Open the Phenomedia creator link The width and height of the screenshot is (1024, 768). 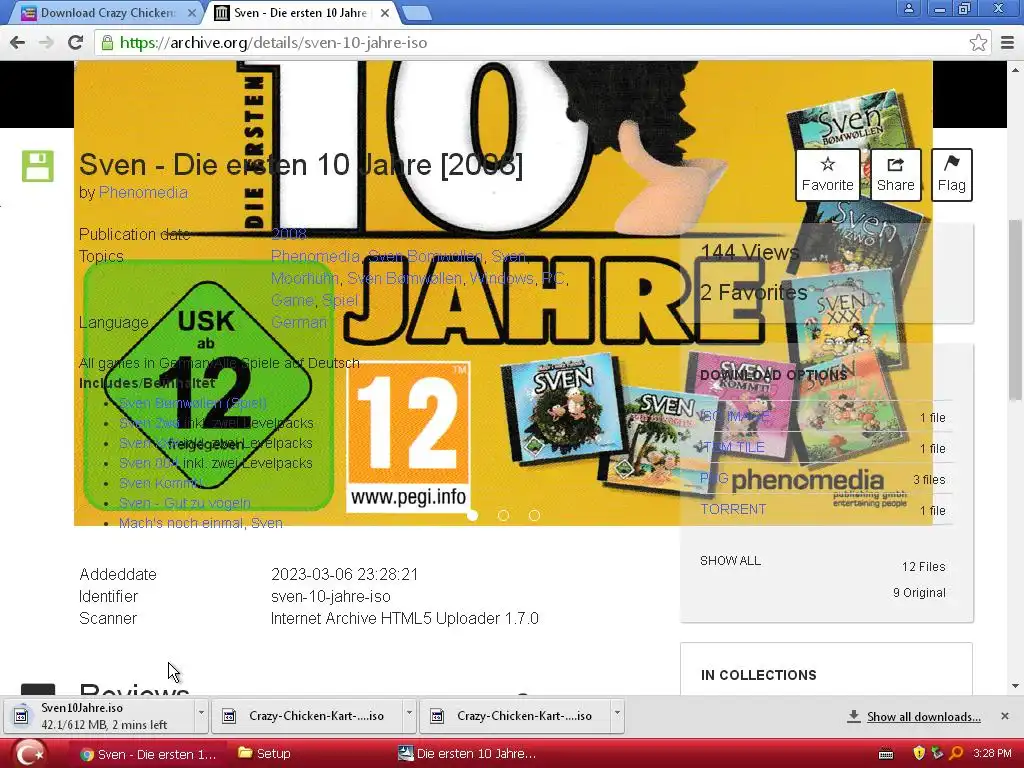point(143,193)
